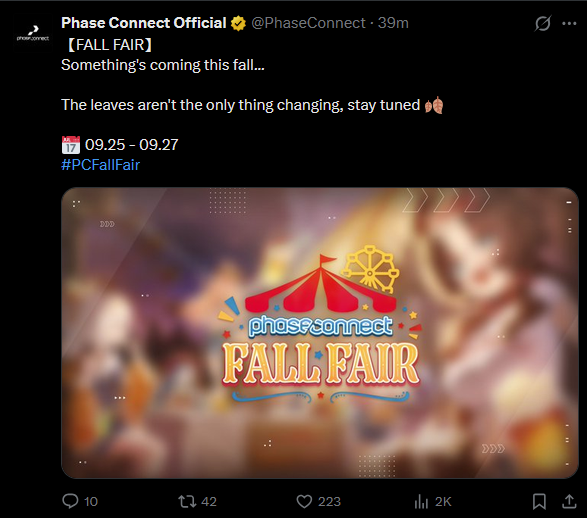This screenshot has width=587, height=518.
Task: Click the gold verified badge
Action: pos(238,23)
